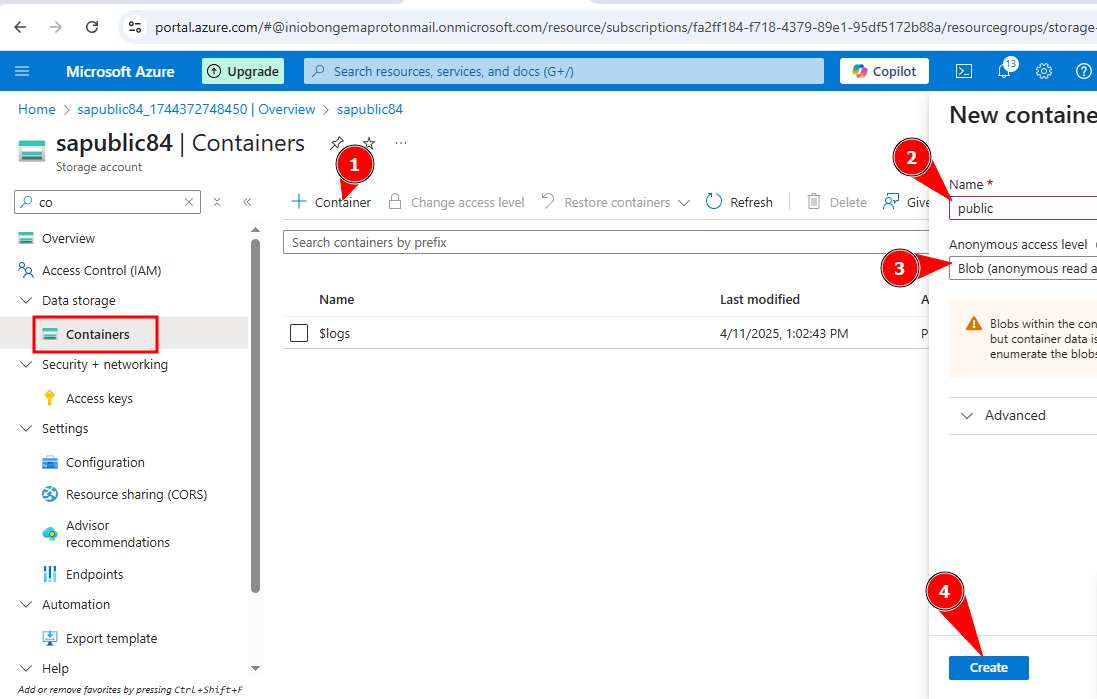1097x699 pixels.
Task: Click the Microsoft Azure home title
Action: point(120,71)
